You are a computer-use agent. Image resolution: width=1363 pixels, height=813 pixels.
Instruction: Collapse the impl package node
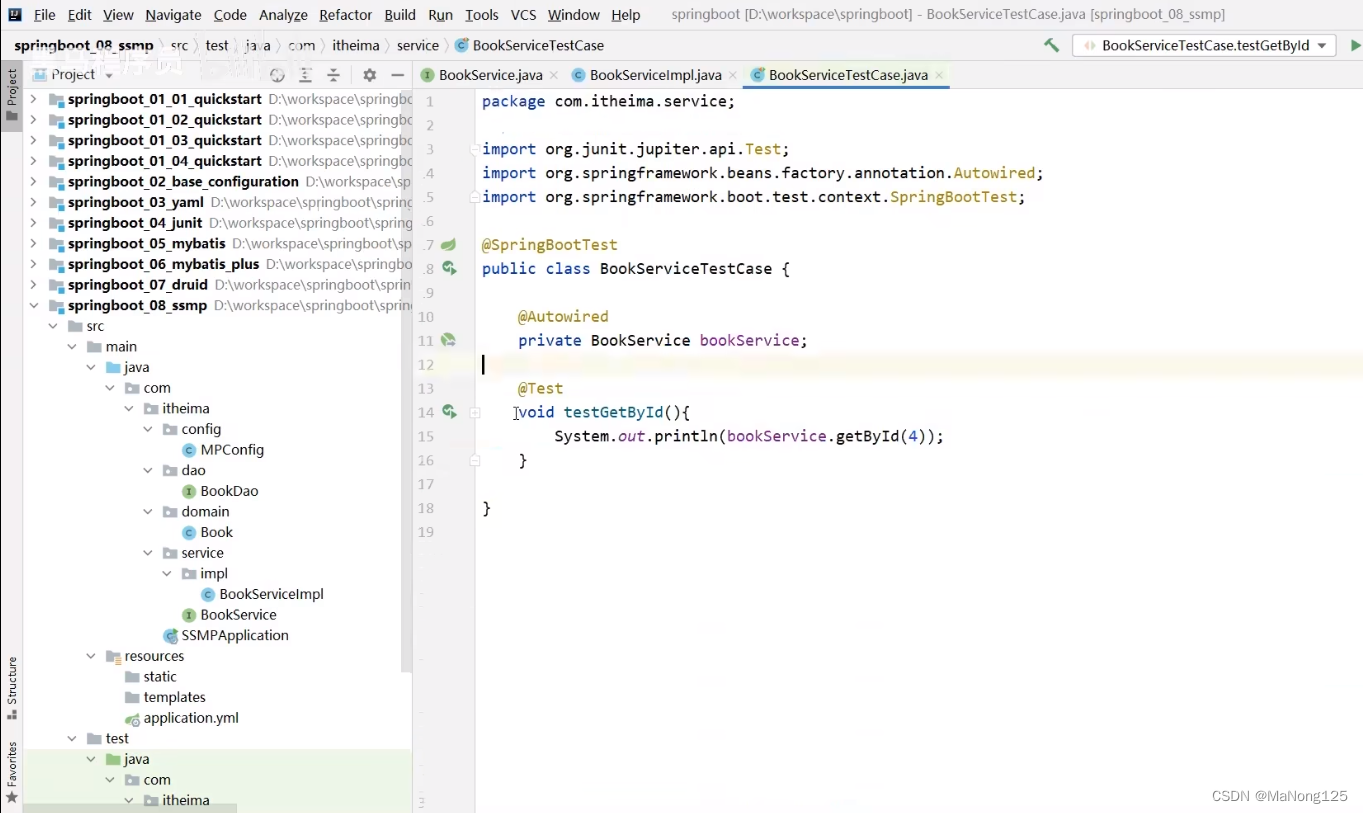[x=167, y=573]
